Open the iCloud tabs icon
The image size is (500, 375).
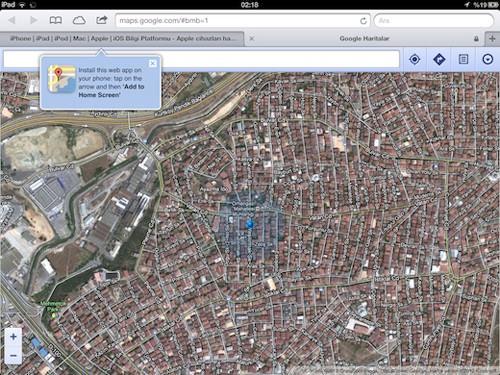pyautogui.click(x=79, y=20)
